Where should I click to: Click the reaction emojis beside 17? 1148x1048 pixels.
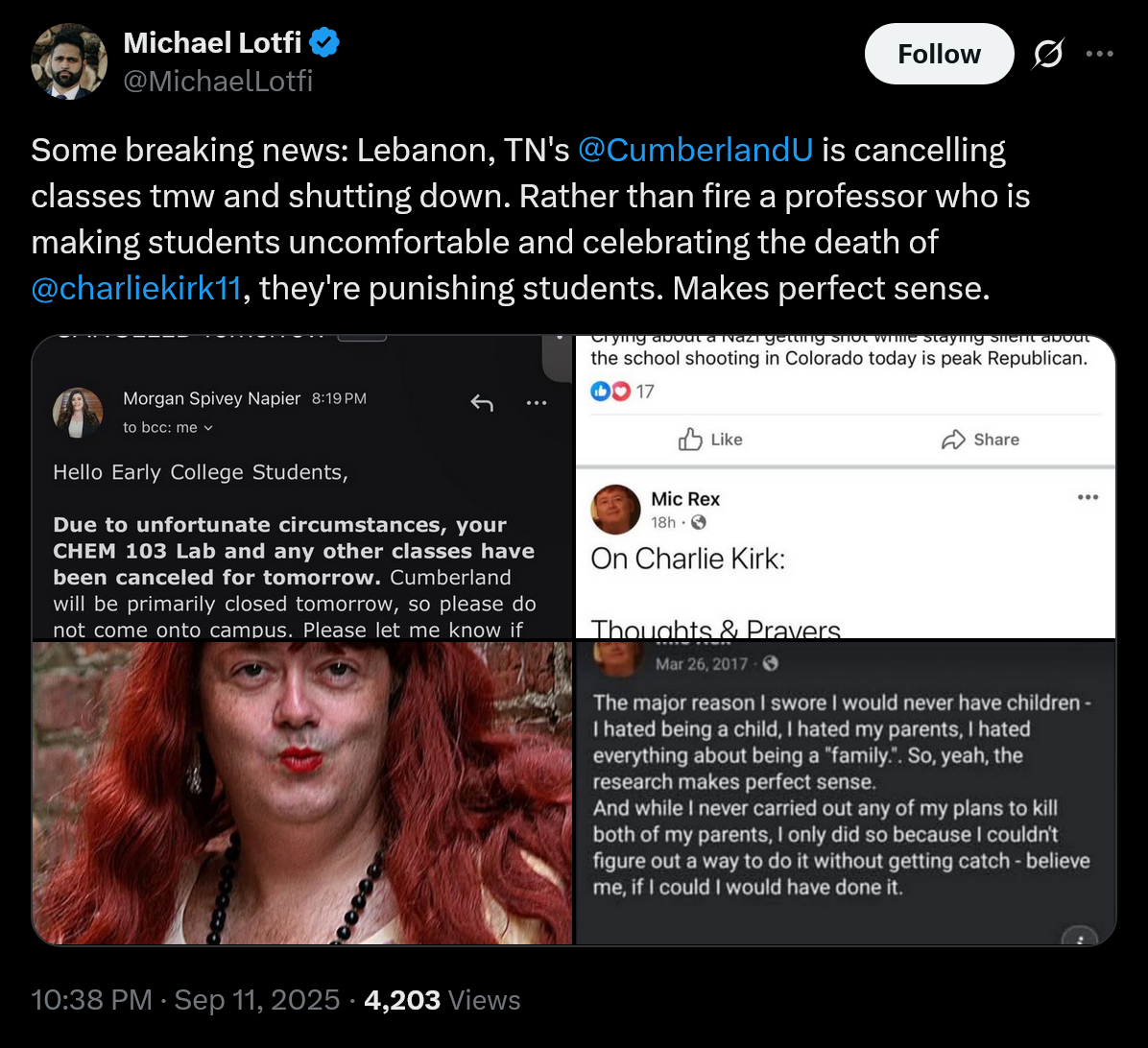coord(611,392)
